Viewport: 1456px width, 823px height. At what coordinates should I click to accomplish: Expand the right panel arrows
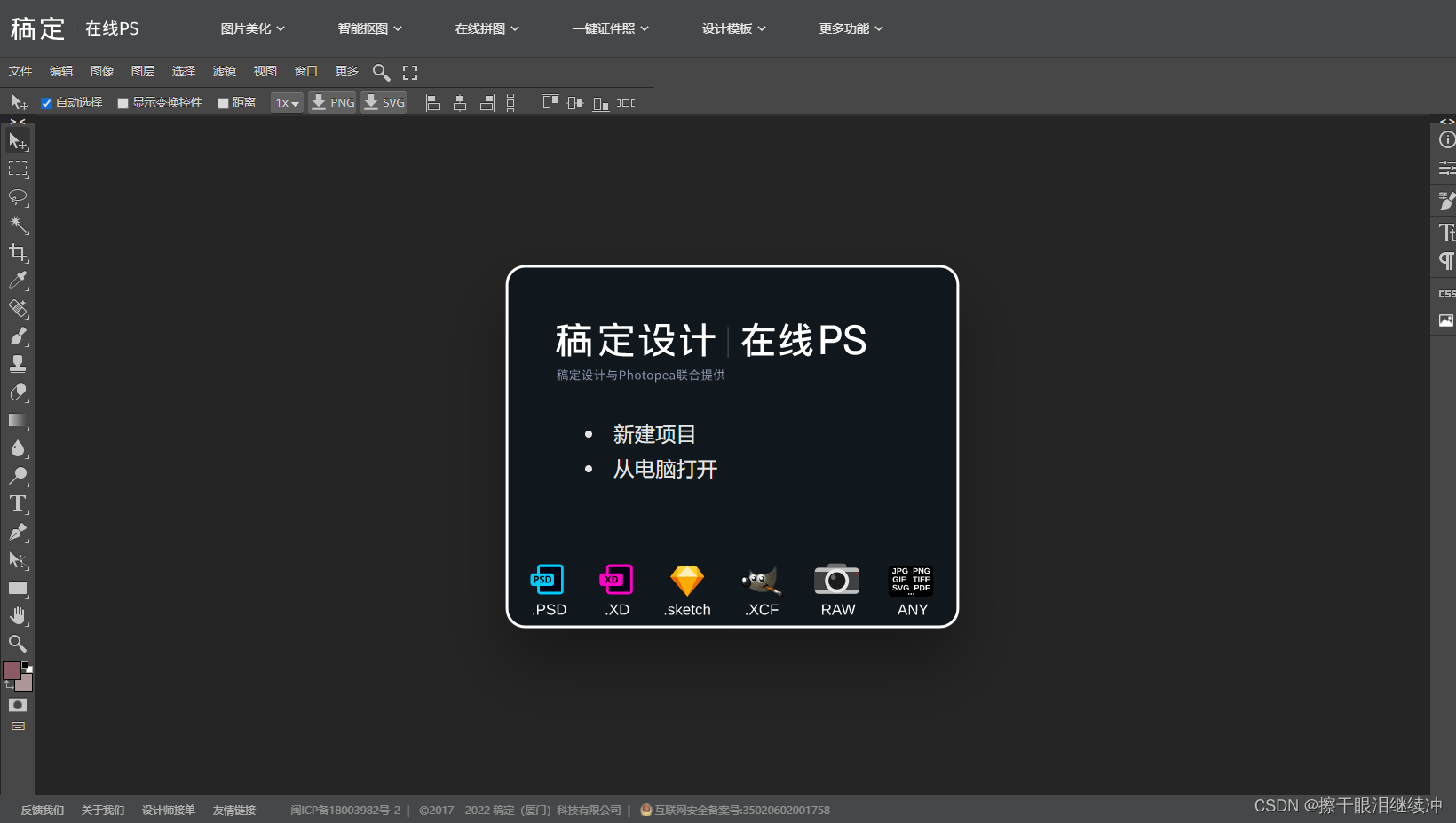(x=1447, y=122)
